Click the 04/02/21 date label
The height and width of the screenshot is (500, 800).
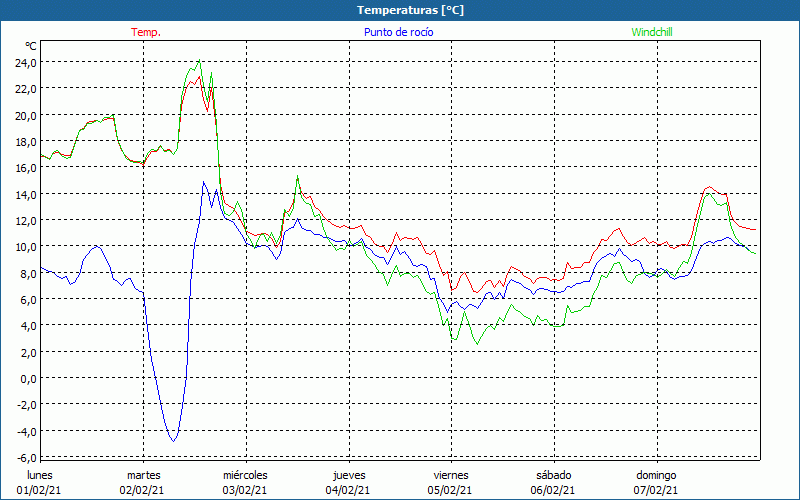348,490
